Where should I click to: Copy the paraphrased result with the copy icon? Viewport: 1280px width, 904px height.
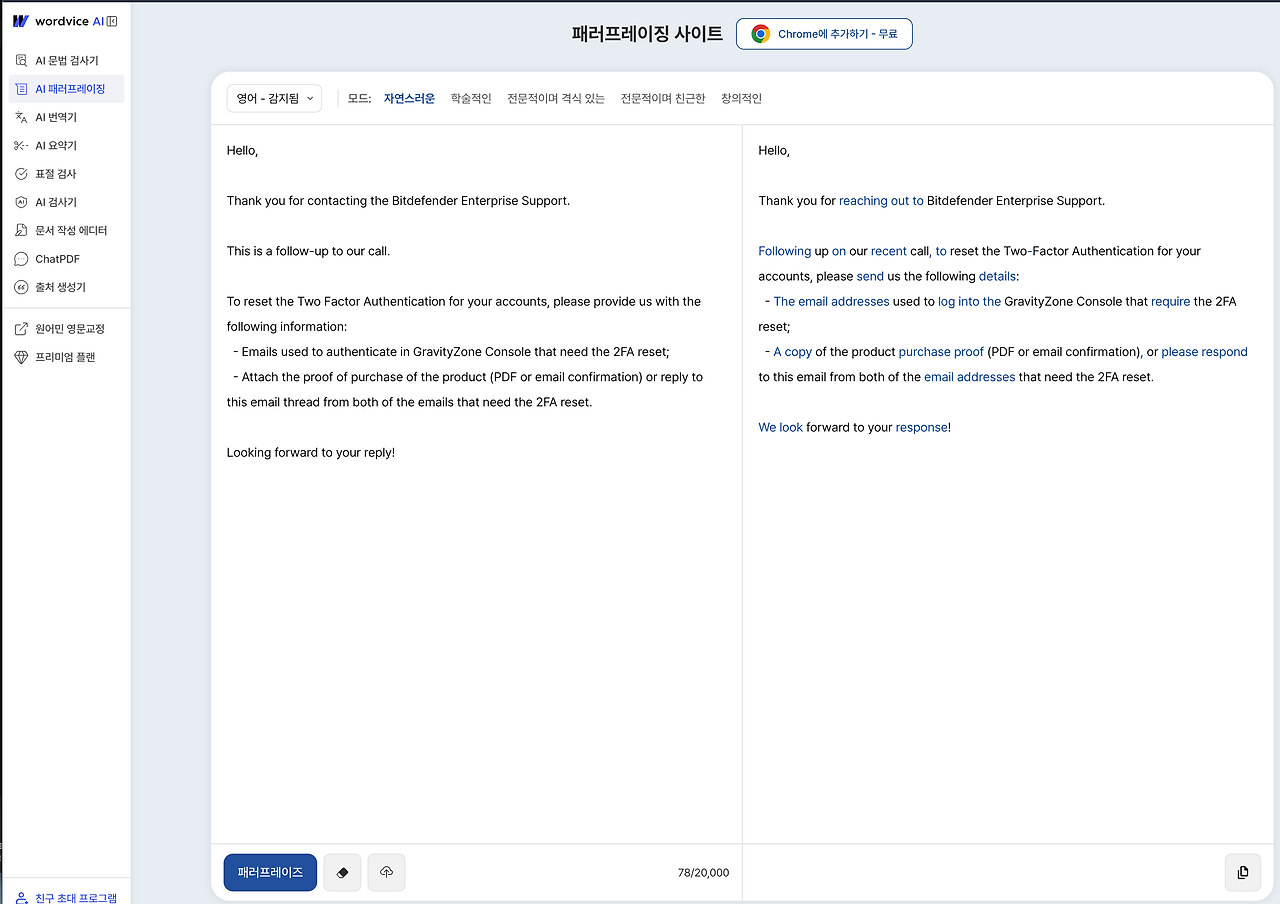[1243, 873]
